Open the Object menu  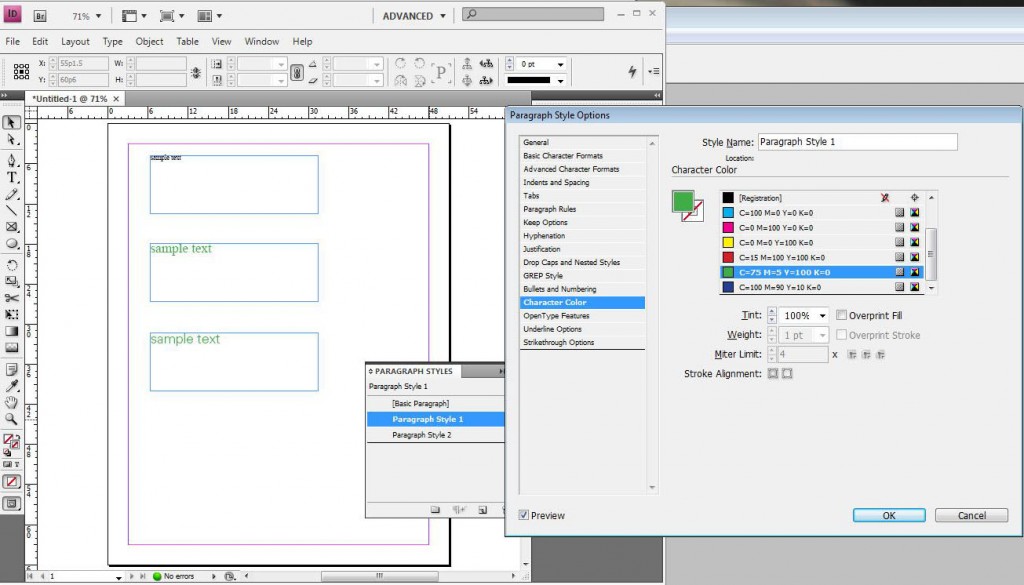pos(150,41)
